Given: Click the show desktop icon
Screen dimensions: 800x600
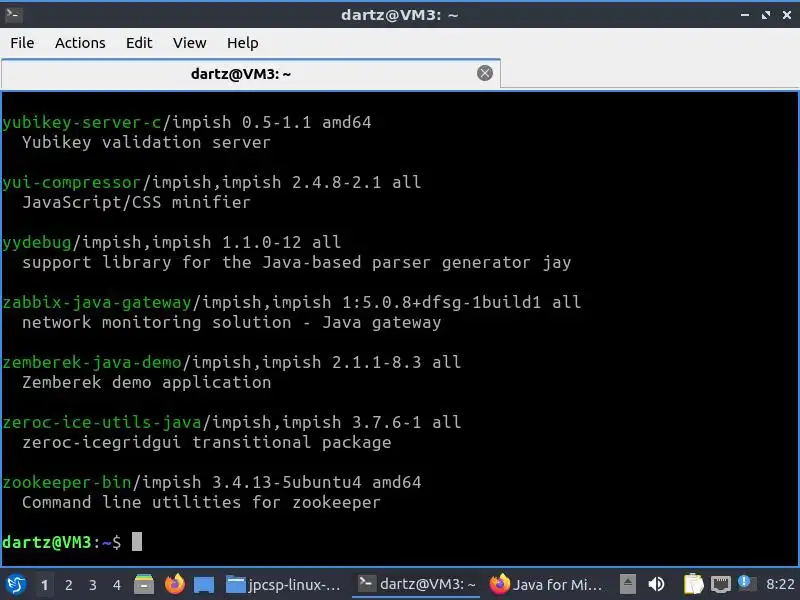Looking at the screenshot, I should (204, 585).
